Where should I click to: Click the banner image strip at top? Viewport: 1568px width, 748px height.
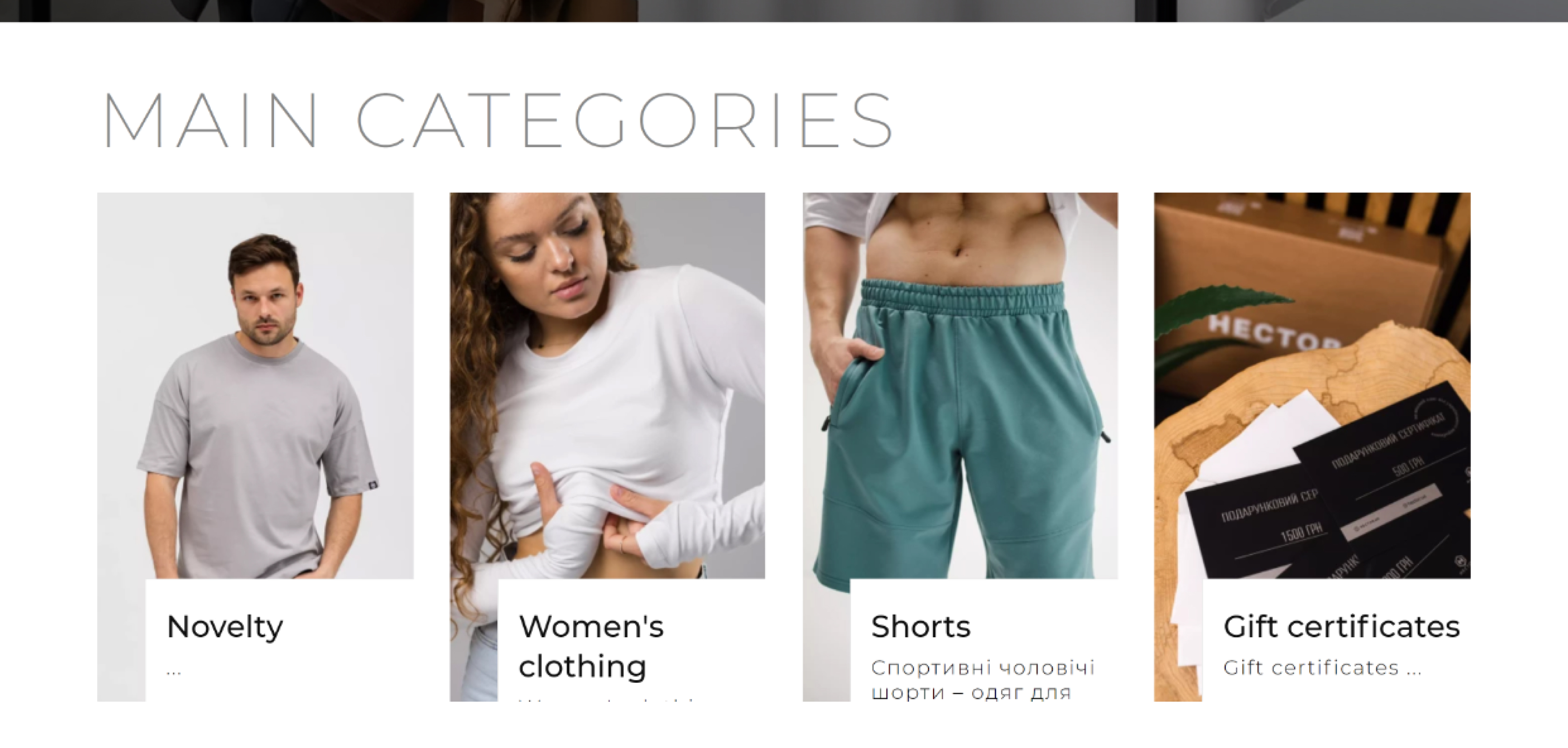tap(784, 11)
